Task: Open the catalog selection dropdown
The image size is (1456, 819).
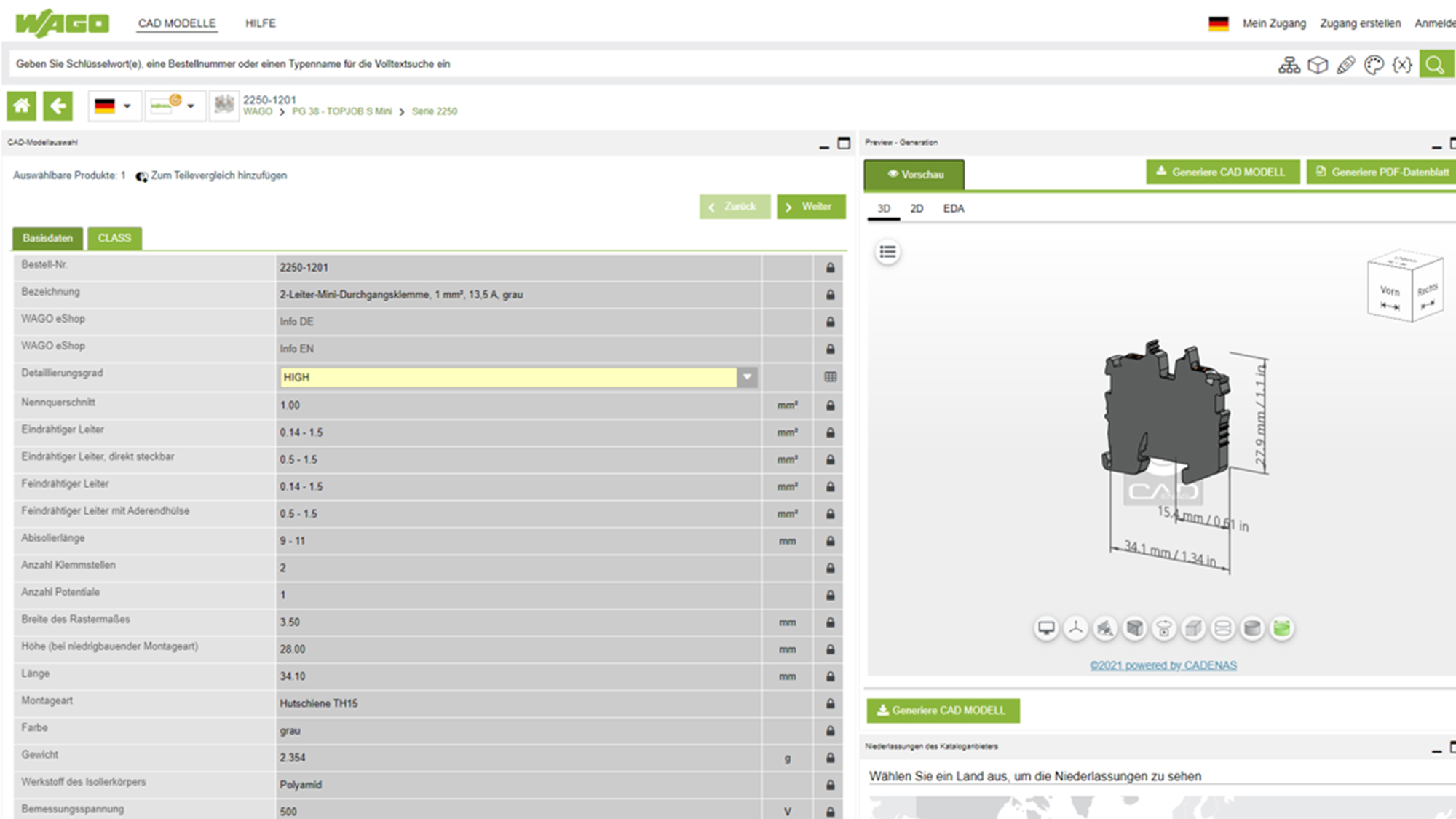Action: tap(175, 106)
